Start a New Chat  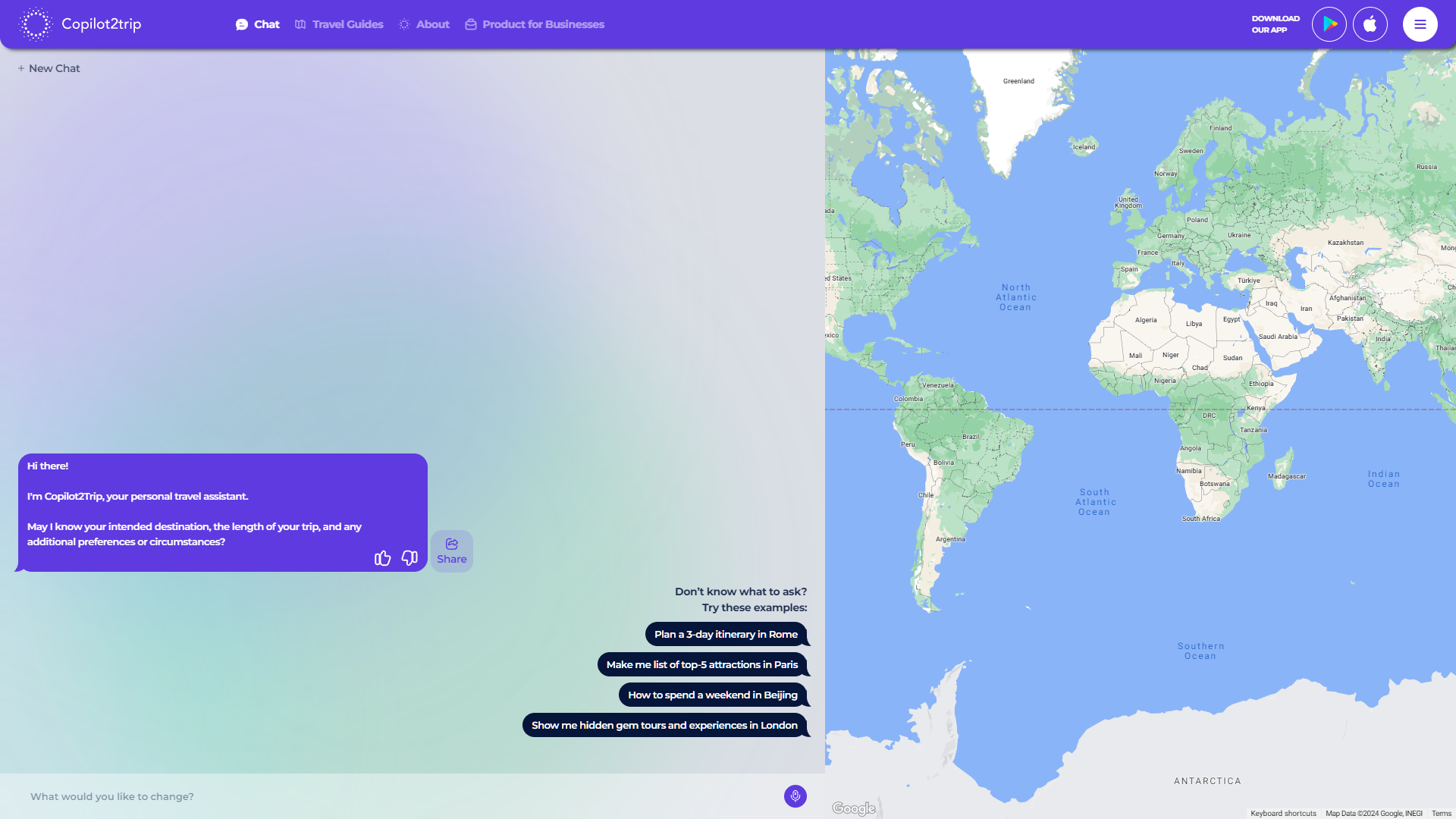click(48, 67)
